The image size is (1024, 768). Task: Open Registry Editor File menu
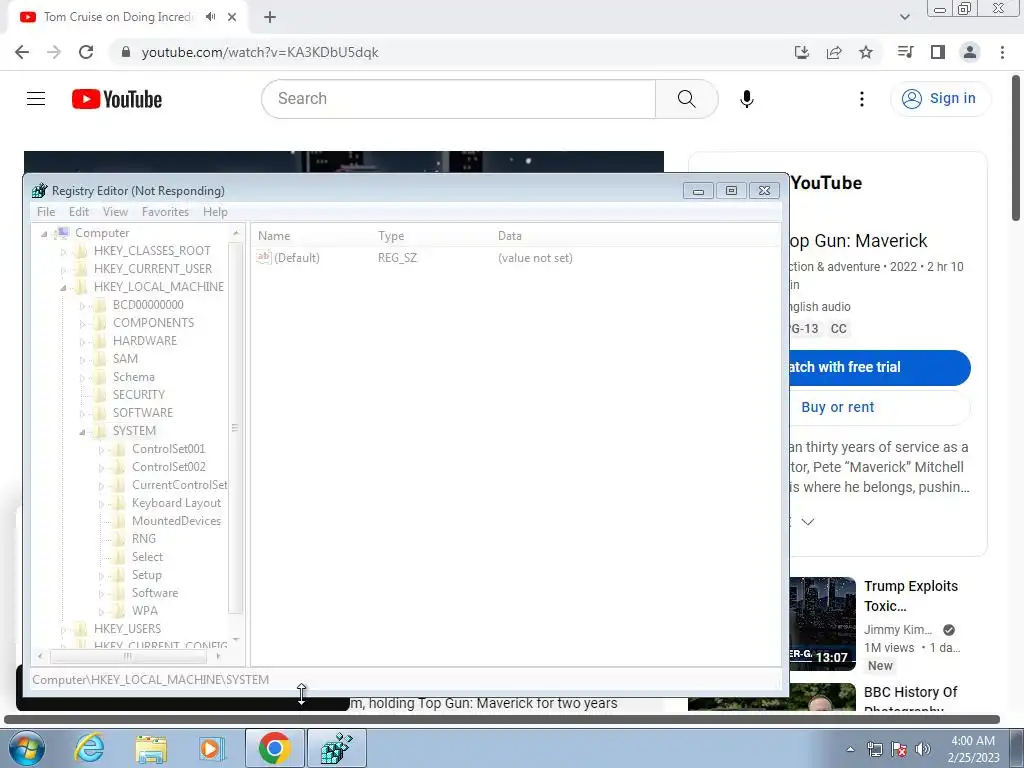(x=46, y=212)
